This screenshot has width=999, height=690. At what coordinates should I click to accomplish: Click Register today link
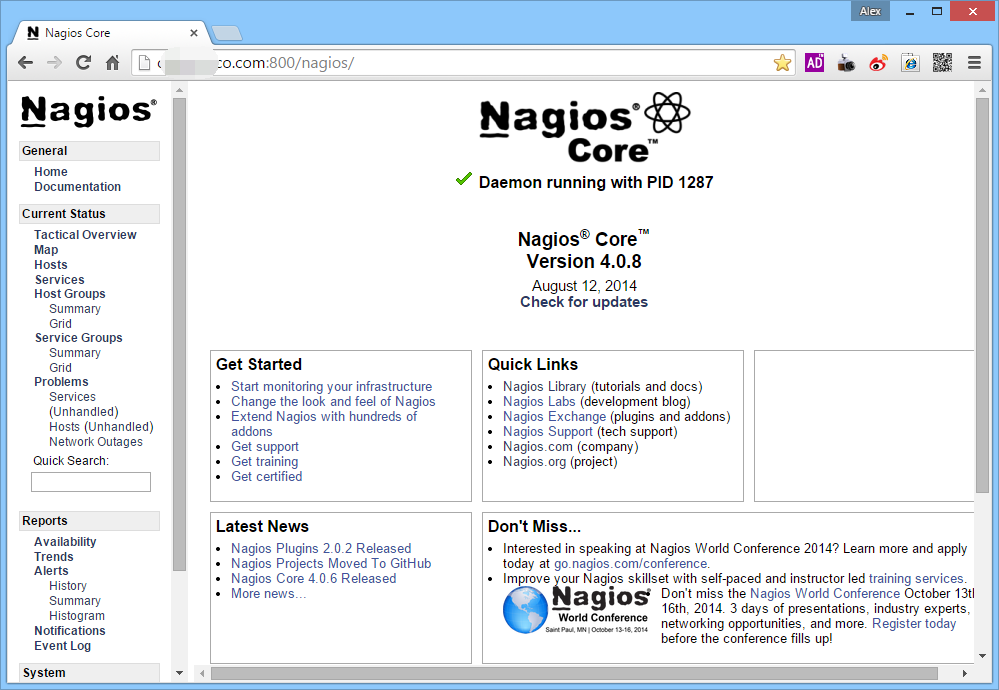pos(914,623)
